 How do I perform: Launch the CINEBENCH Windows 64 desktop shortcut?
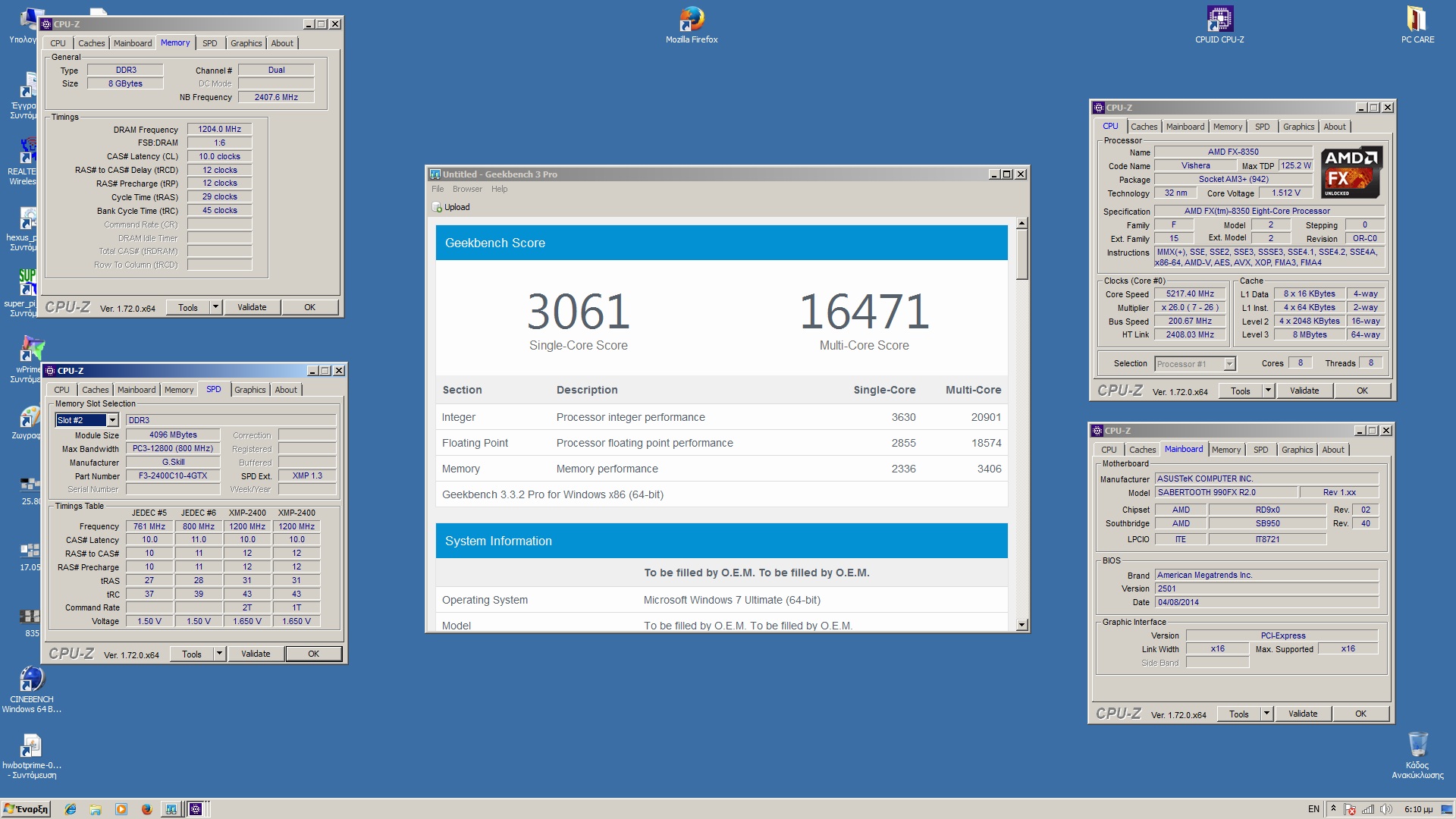coord(31,689)
